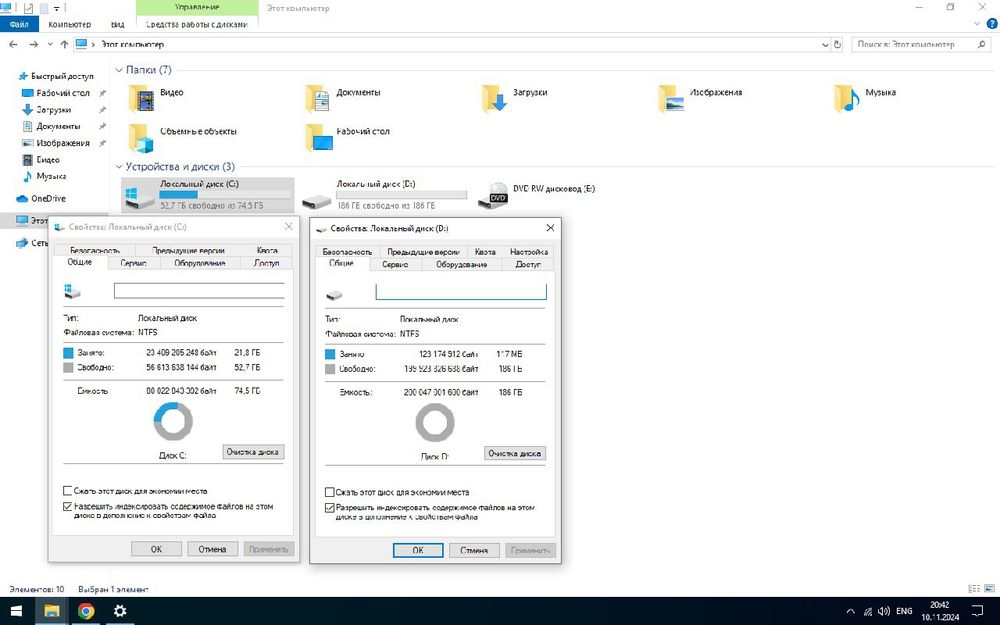Open Предыдущие версии tab in disk C properties
The image size is (1000, 625).
[x=188, y=251]
